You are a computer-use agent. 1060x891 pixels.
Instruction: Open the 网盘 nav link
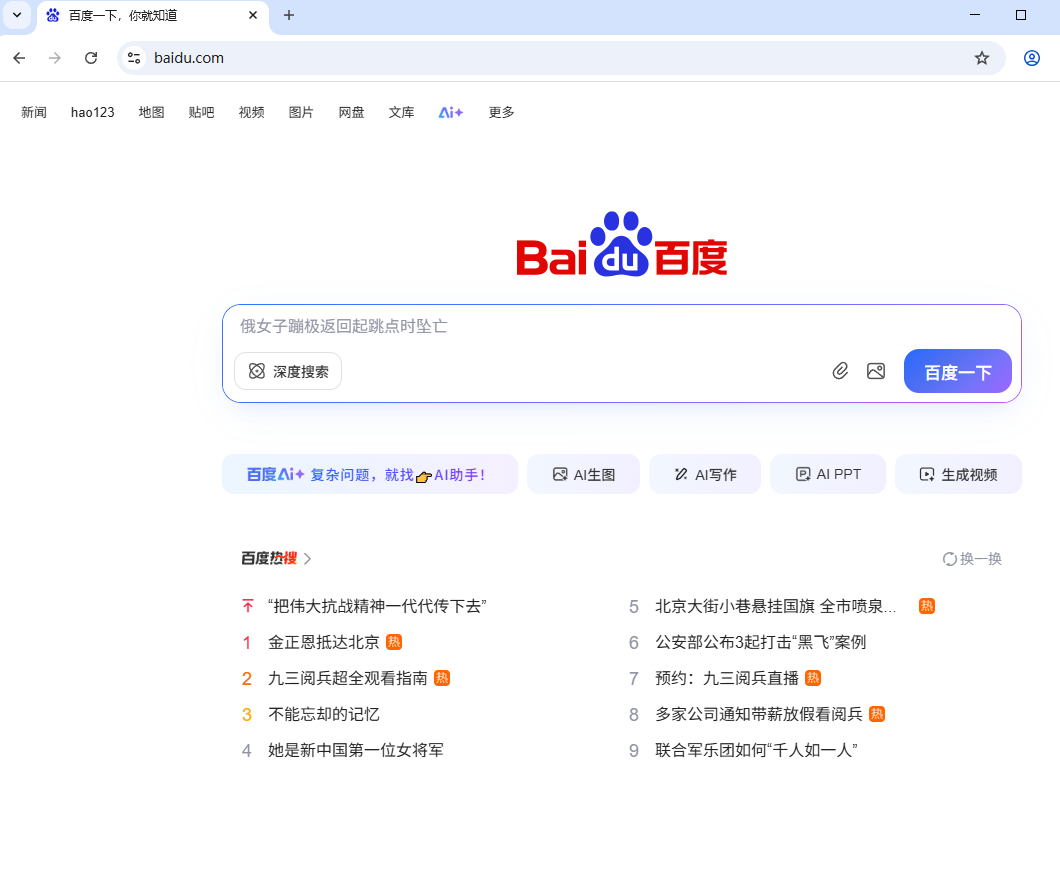point(352,112)
